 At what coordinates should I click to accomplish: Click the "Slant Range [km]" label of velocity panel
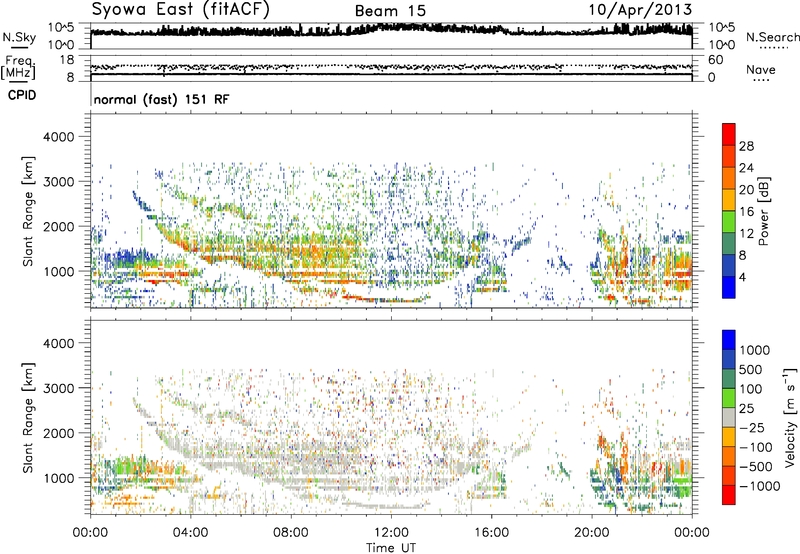28,418
